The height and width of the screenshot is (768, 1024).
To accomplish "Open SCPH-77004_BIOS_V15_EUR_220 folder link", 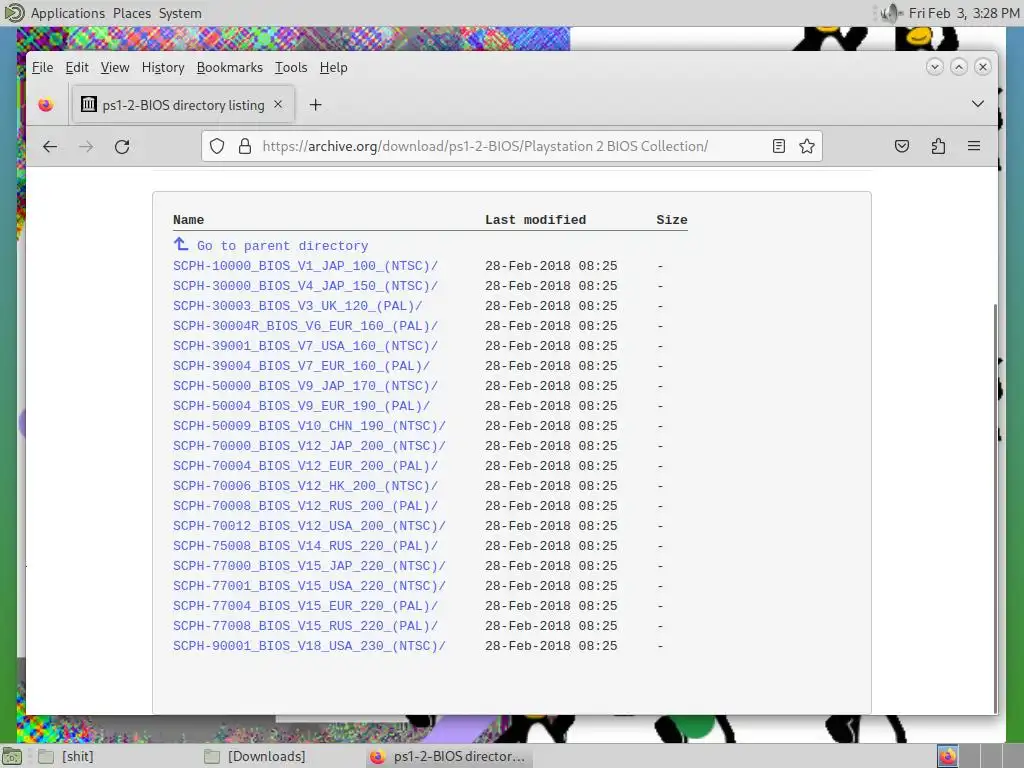I will coord(306,606).
